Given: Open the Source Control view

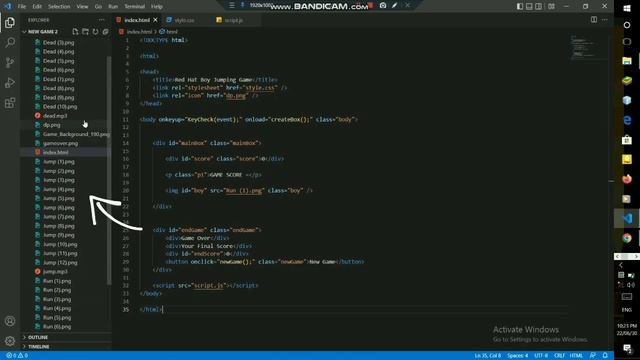Looking at the screenshot, I should coord(10,62).
